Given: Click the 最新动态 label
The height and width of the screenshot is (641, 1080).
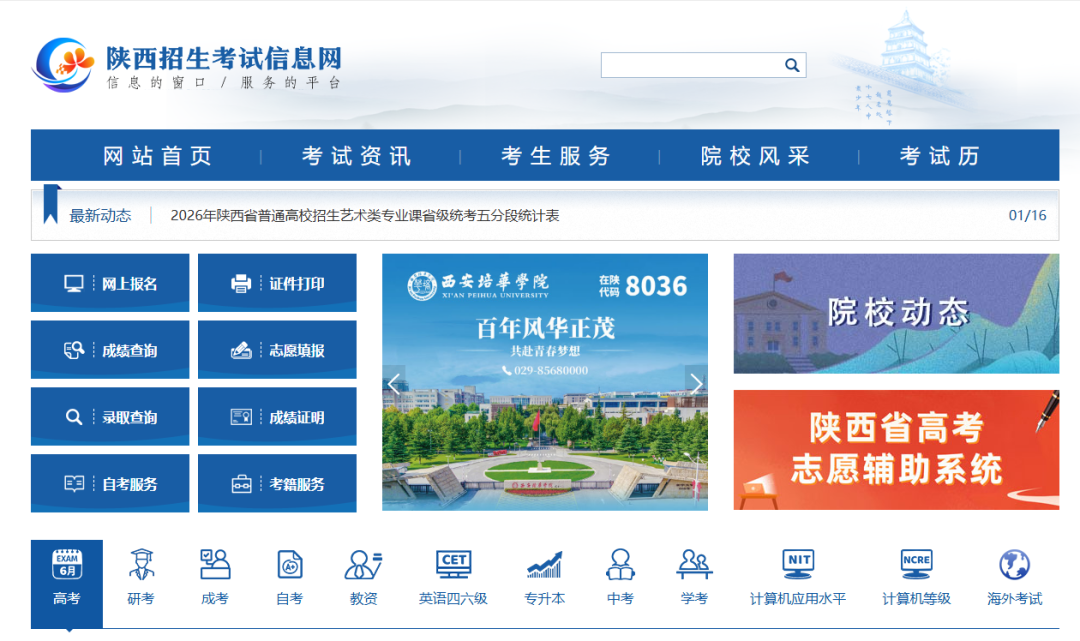Looking at the screenshot, I should click(x=100, y=216).
